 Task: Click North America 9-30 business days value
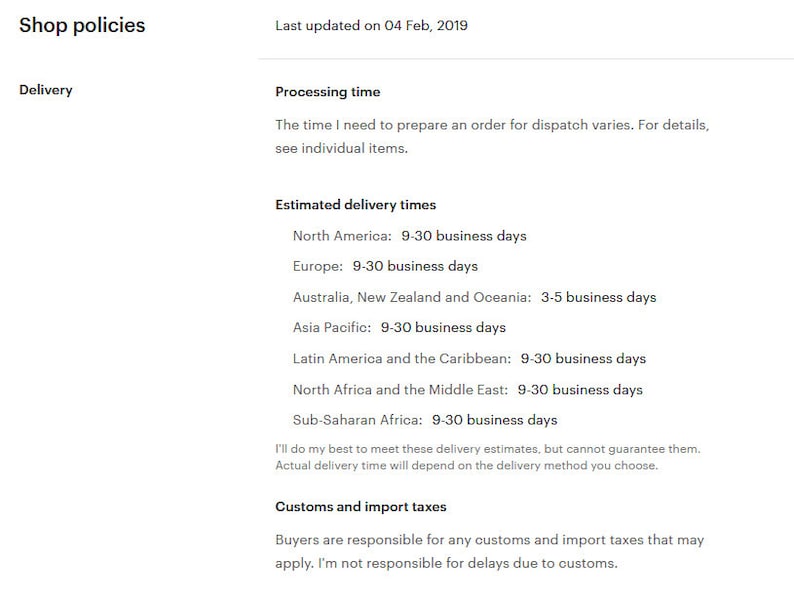coord(464,236)
